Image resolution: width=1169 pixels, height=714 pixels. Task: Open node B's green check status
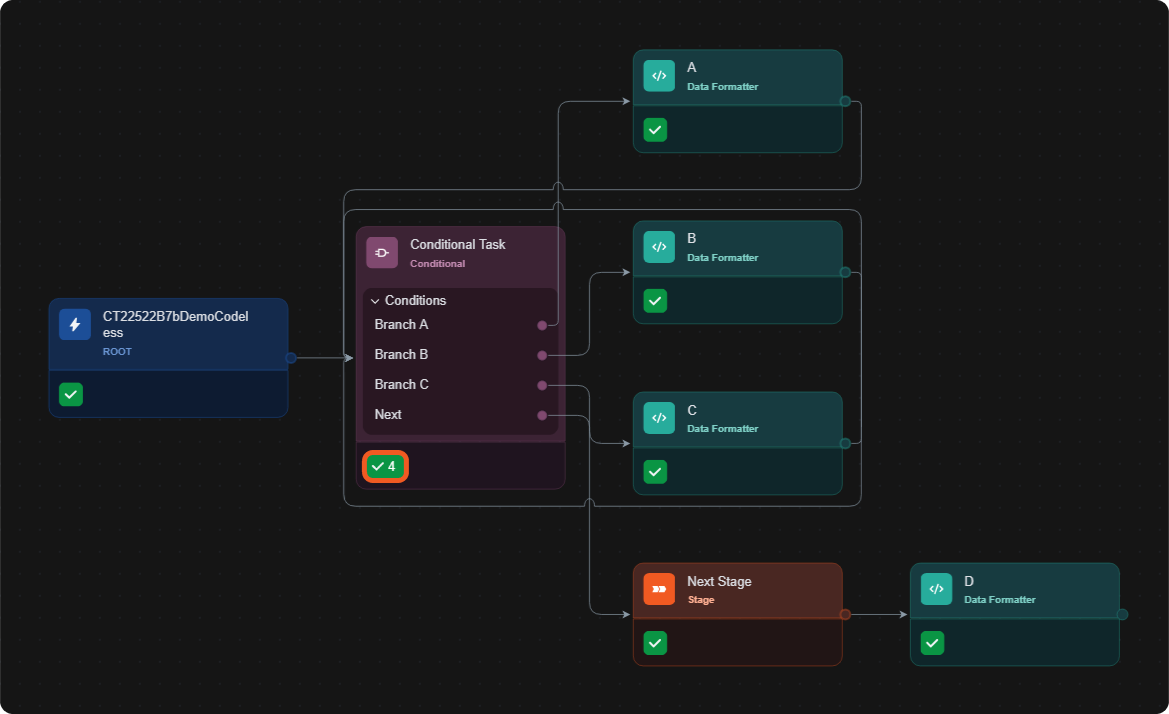[x=655, y=301]
